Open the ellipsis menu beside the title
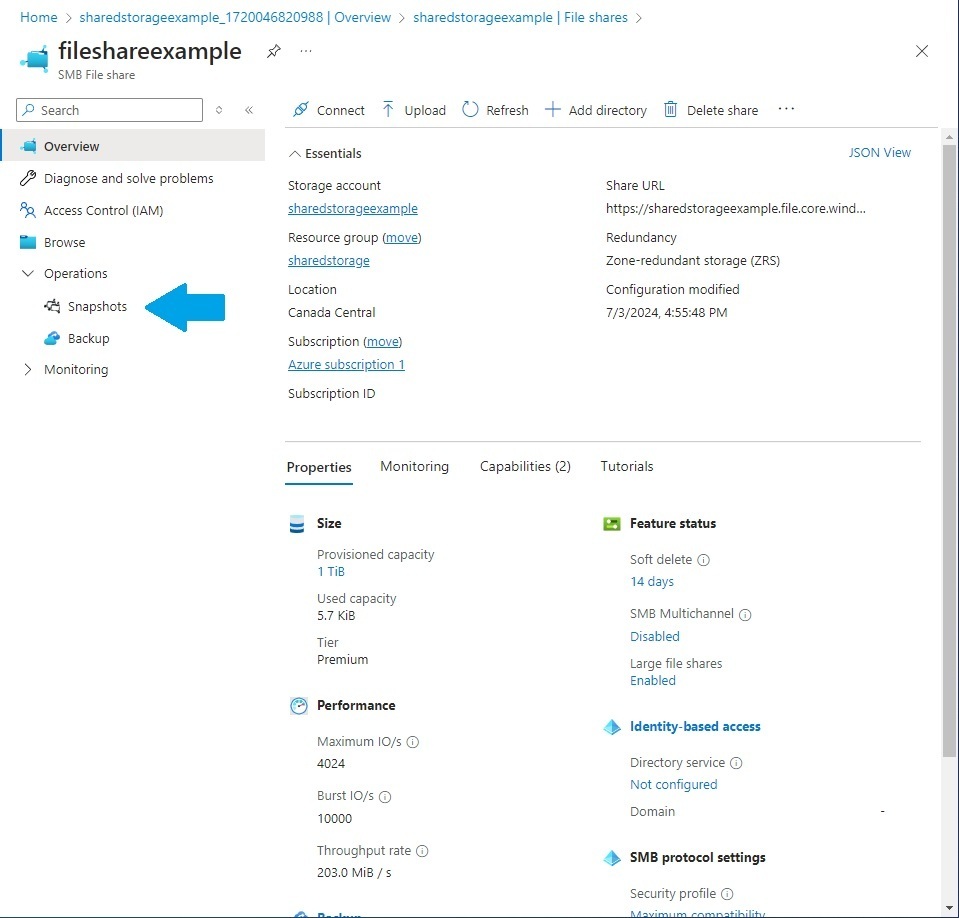This screenshot has height=918, width=959. tap(306, 51)
